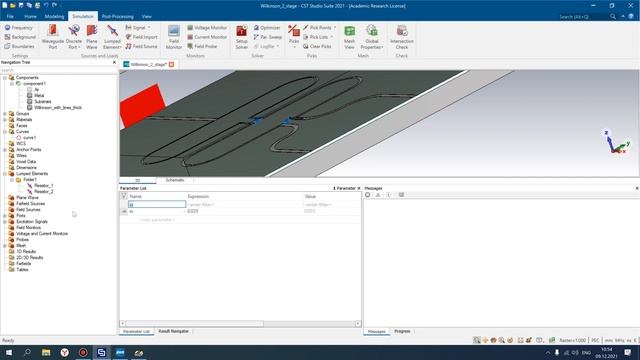The height and width of the screenshot is (360, 640).
Task: Insert a Lumped Element
Action: pos(112,37)
